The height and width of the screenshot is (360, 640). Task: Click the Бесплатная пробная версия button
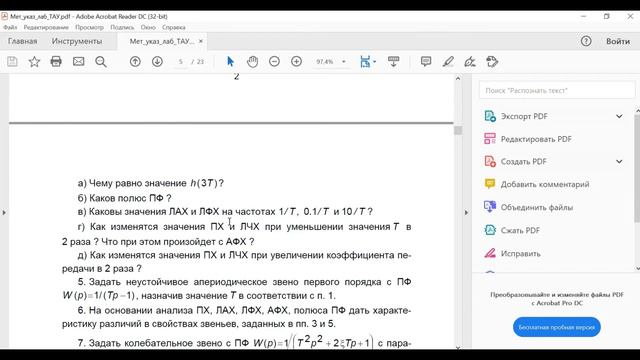tap(557, 327)
